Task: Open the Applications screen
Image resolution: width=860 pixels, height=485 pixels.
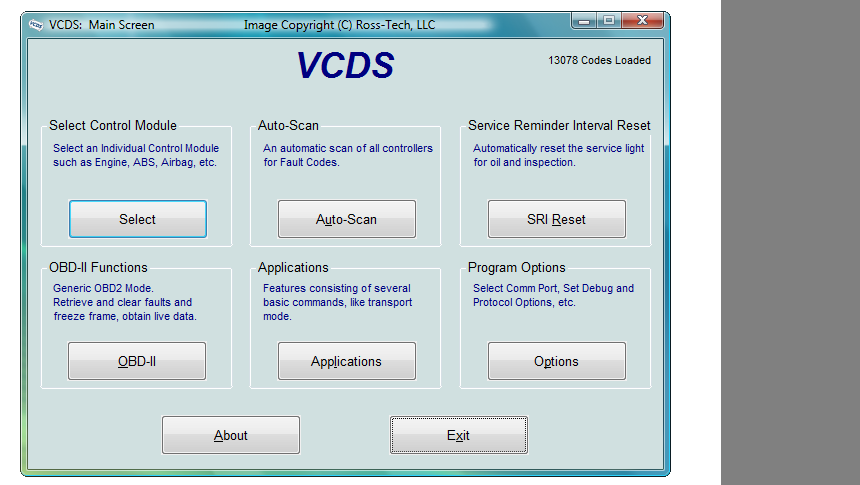Action: coord(347,361)
